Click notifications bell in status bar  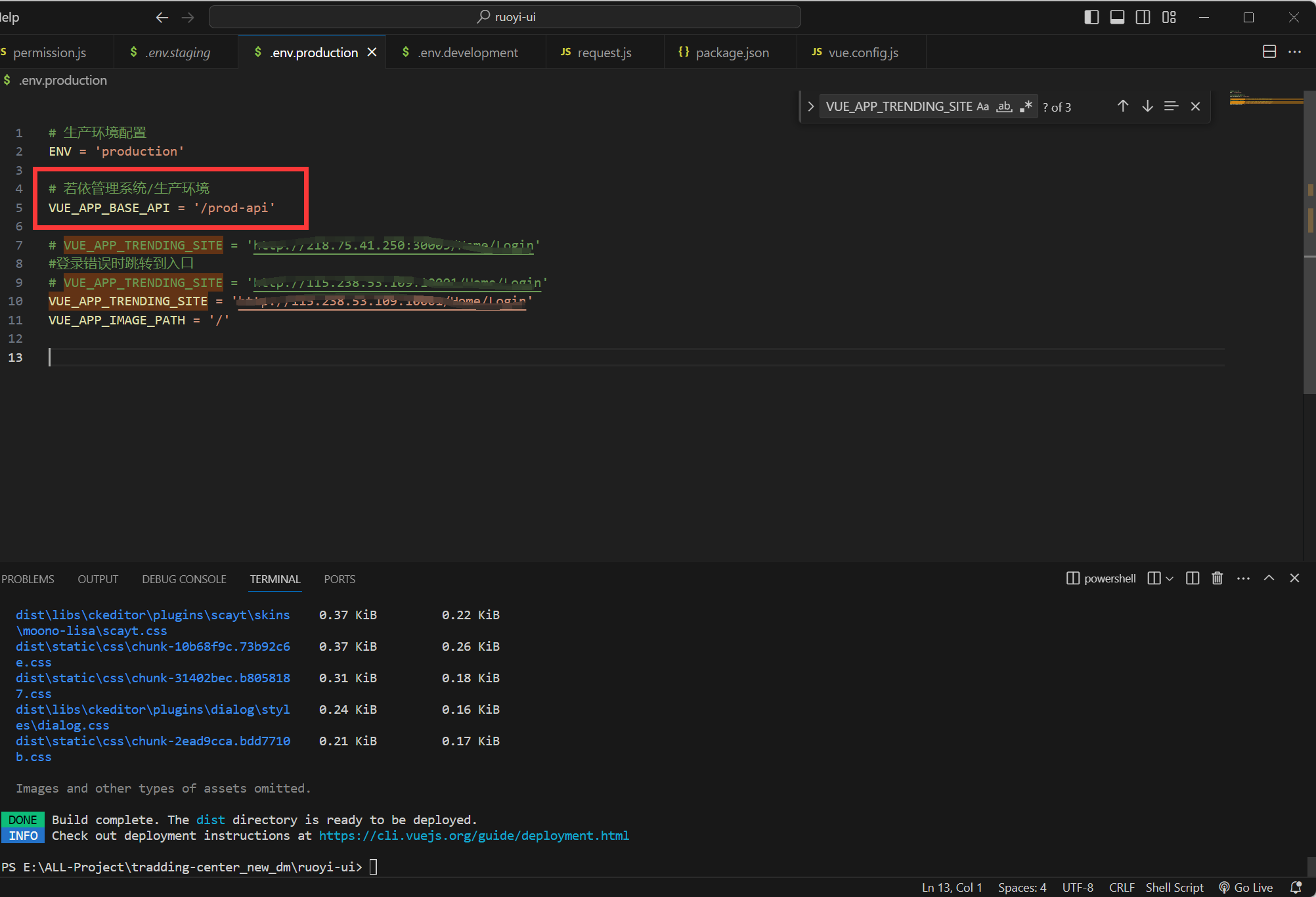coord(1296,888)
